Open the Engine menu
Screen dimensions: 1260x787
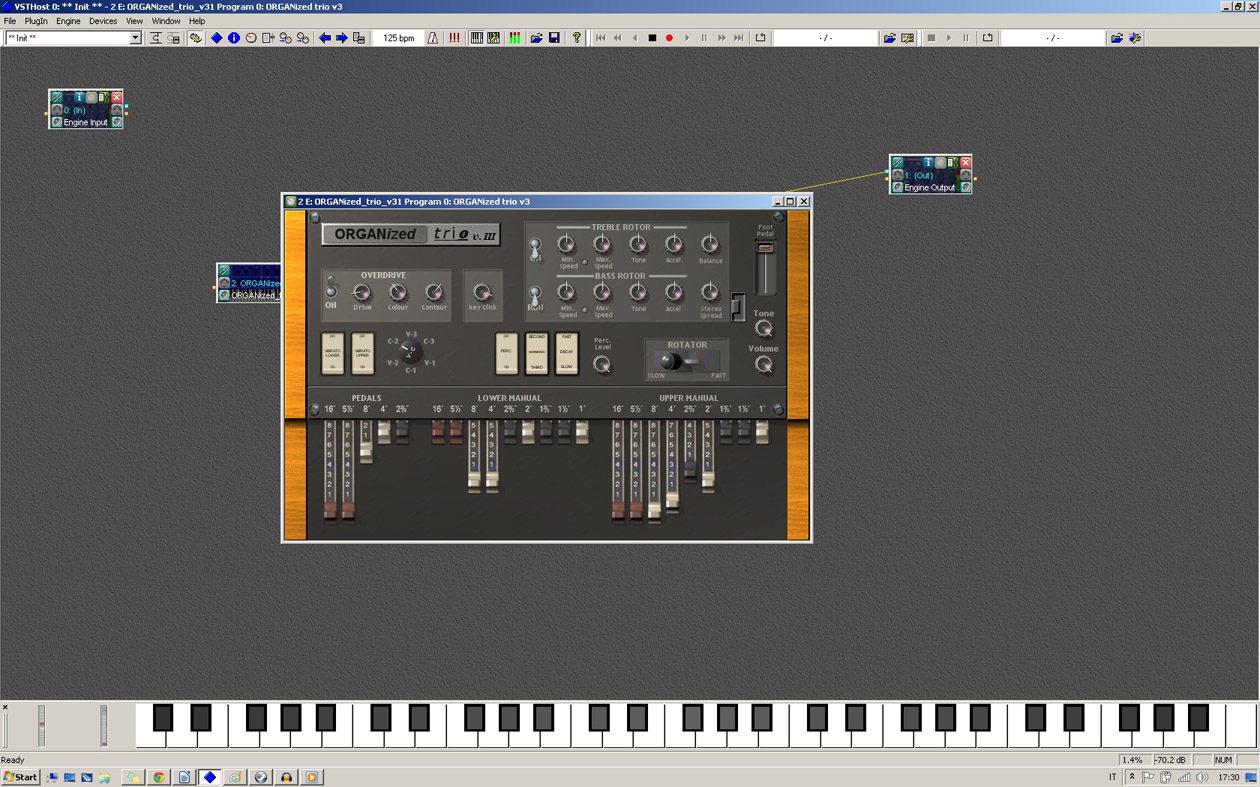(68, 21)
